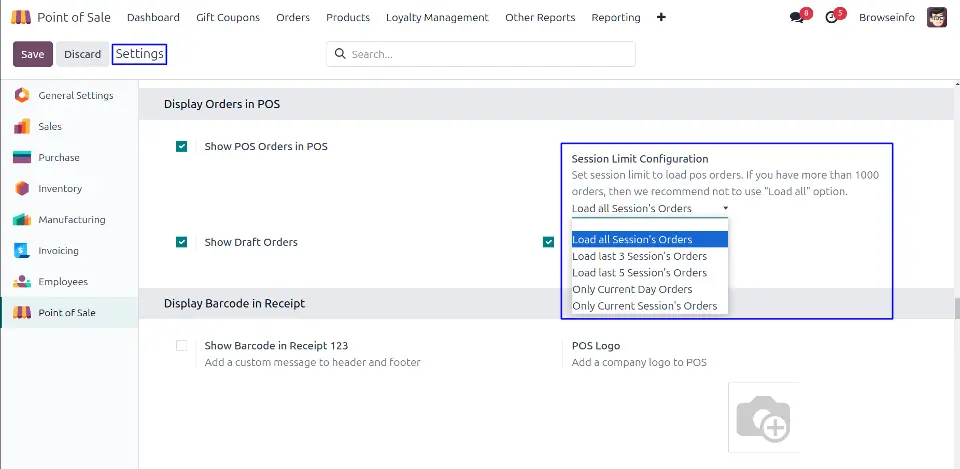Focus the Search input field

(x=481, y=54)
